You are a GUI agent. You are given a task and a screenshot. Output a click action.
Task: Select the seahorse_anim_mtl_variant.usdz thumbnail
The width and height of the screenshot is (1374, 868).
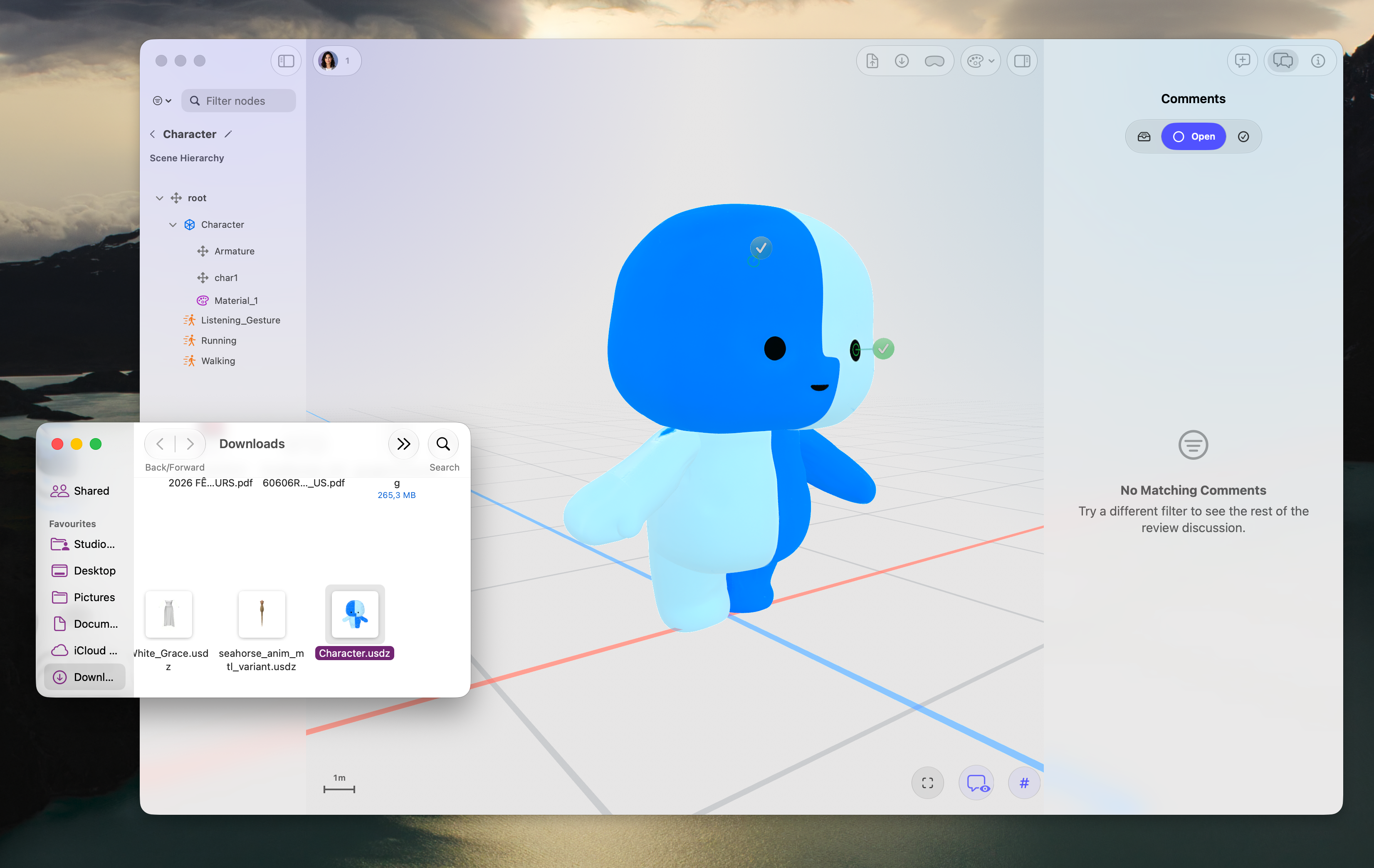(262, 614)
